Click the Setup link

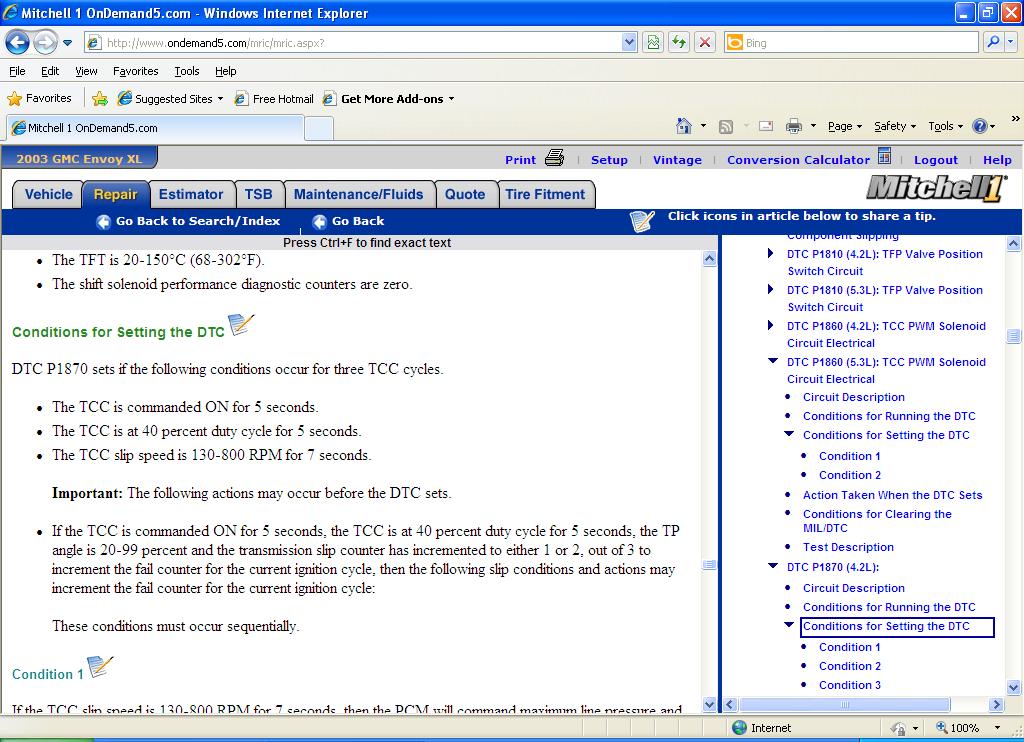tap(609, 160)
